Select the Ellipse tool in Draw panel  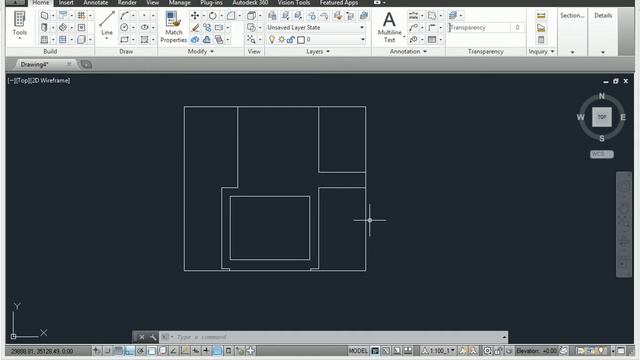pos(144,27)
